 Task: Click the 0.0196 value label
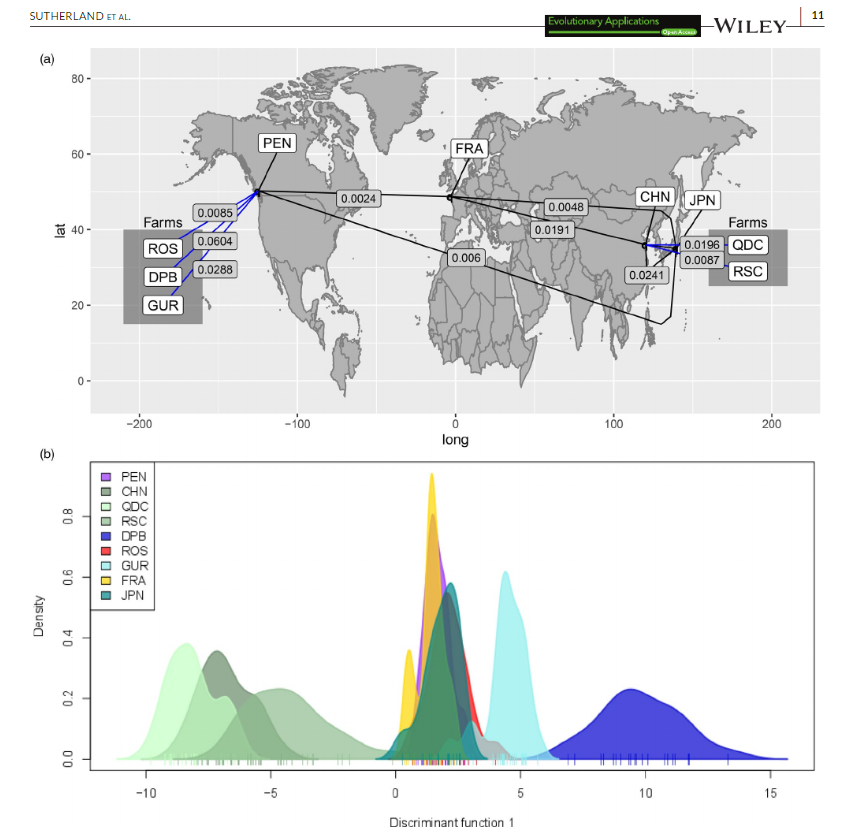pyautogui.click(x=702, y=245)
